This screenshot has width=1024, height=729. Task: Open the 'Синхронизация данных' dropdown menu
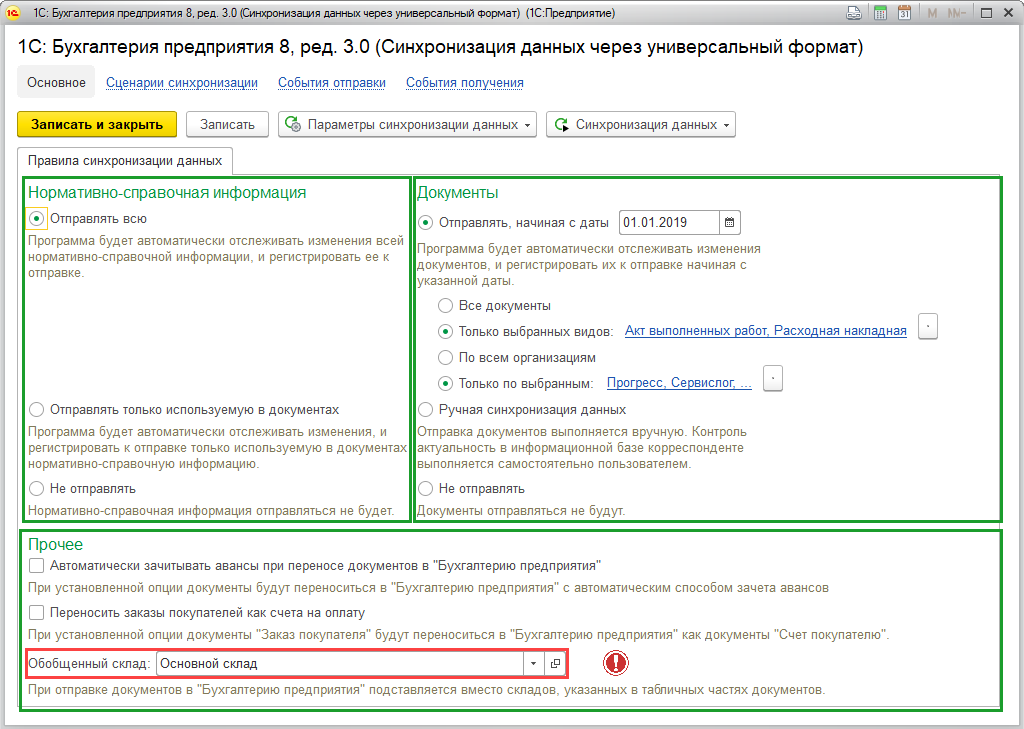point(640,124)
